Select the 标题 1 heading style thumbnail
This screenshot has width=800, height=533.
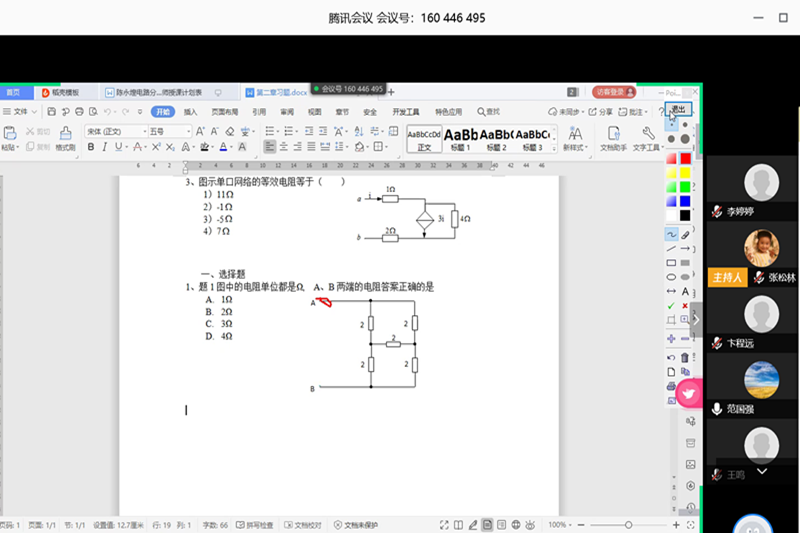(461, 138)
